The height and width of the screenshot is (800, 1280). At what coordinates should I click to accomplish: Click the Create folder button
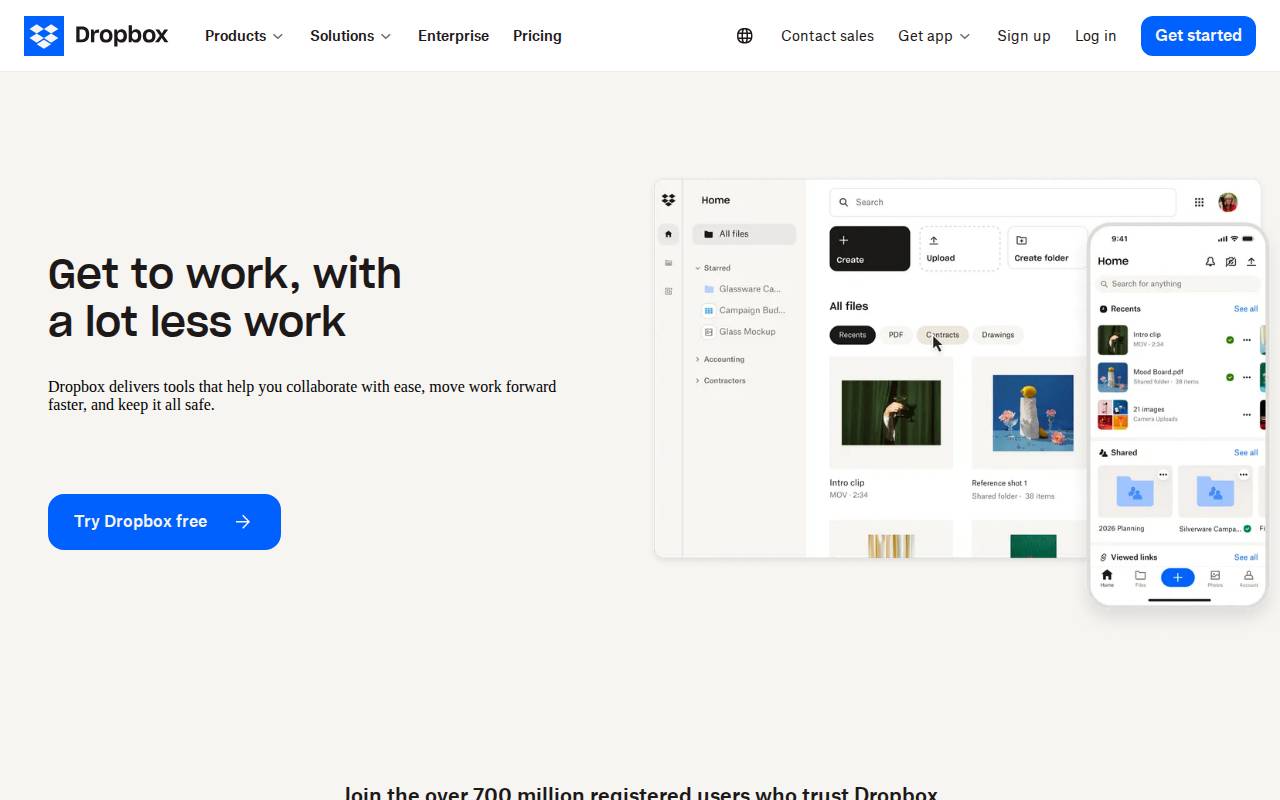click(1047, 248)
